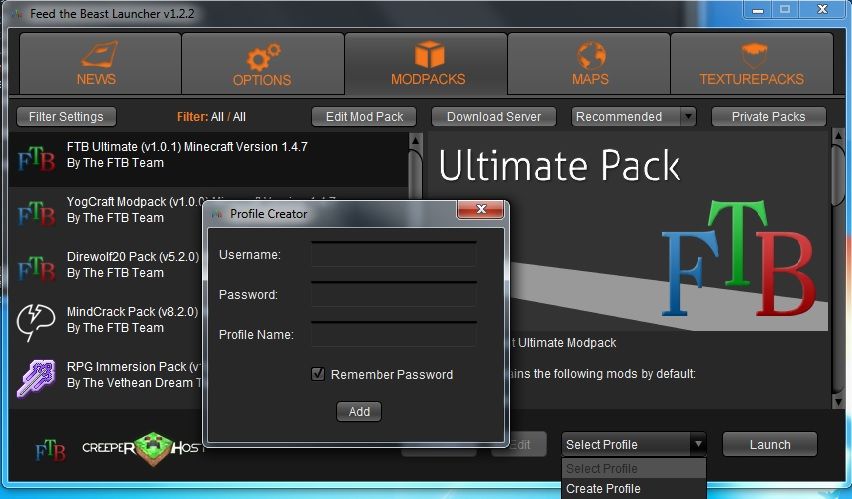This screenshot has height=499, width=852.
Task: Toggle the Remember Password checkbox
Action: click(318, 374)
